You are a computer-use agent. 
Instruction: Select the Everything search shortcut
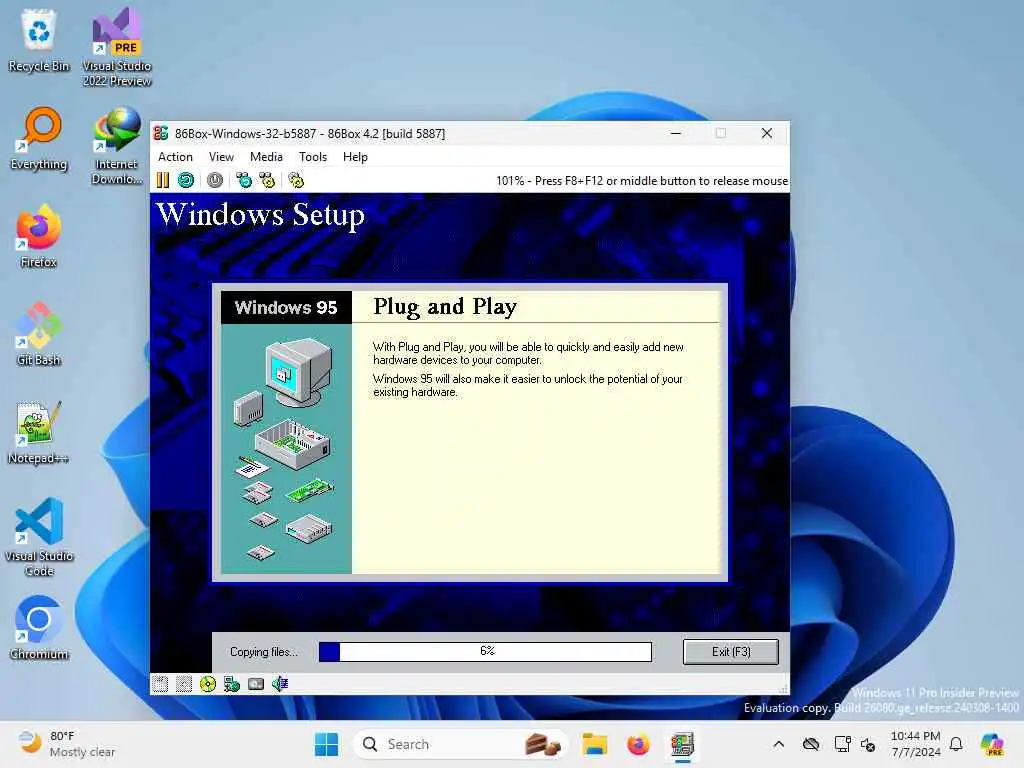39,139
